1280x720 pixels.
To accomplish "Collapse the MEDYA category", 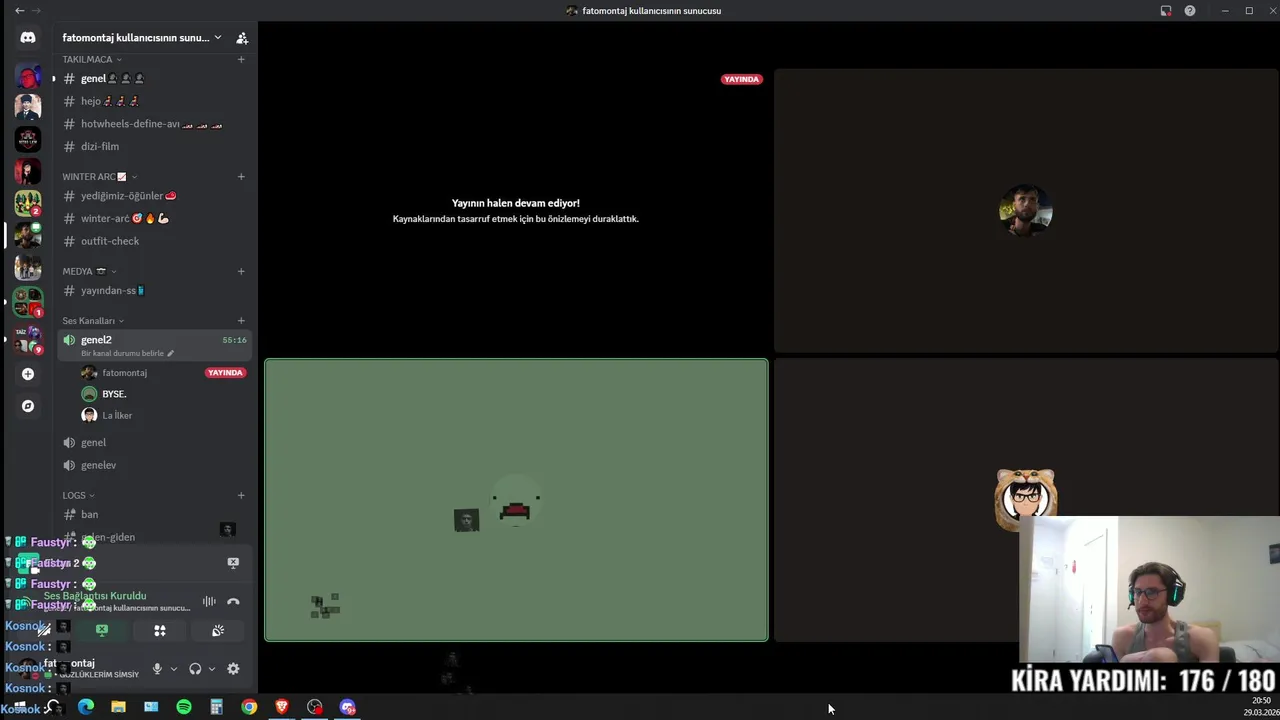I will pyautogui.click(x=90, y=271).
